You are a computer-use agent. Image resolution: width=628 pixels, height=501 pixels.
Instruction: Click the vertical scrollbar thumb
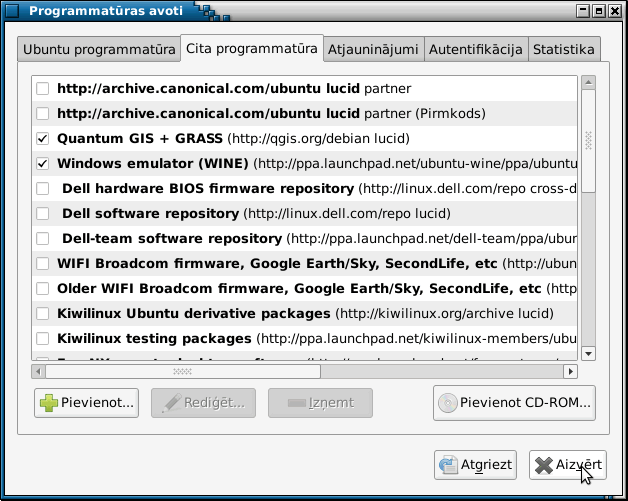coord(588,141)
